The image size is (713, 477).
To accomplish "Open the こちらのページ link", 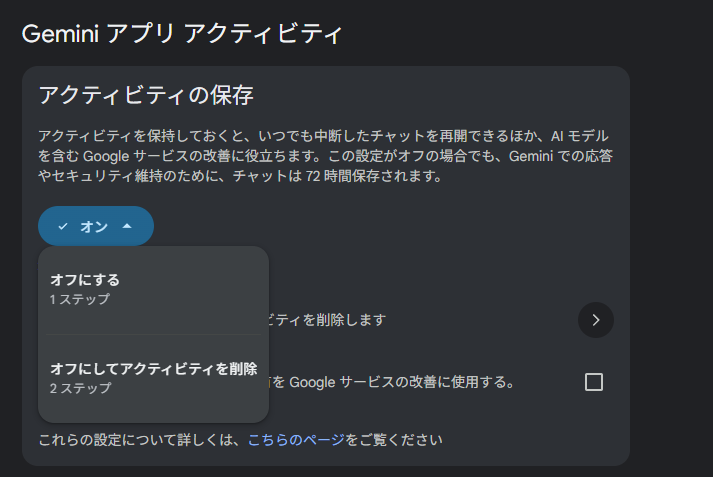I will tap(296, 440).
